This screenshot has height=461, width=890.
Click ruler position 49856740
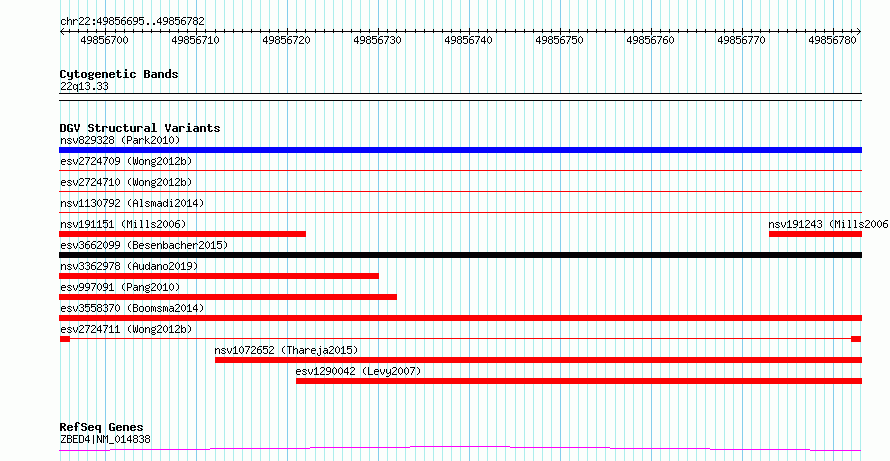tap(469, 40)
